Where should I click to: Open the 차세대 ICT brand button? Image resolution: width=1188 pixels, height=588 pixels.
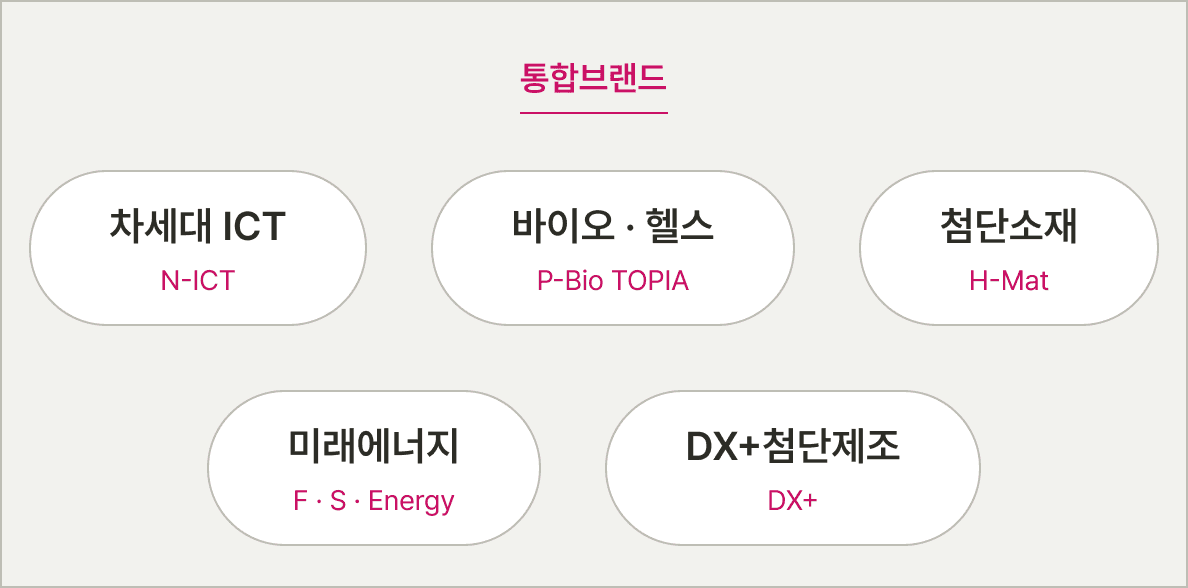198,248
